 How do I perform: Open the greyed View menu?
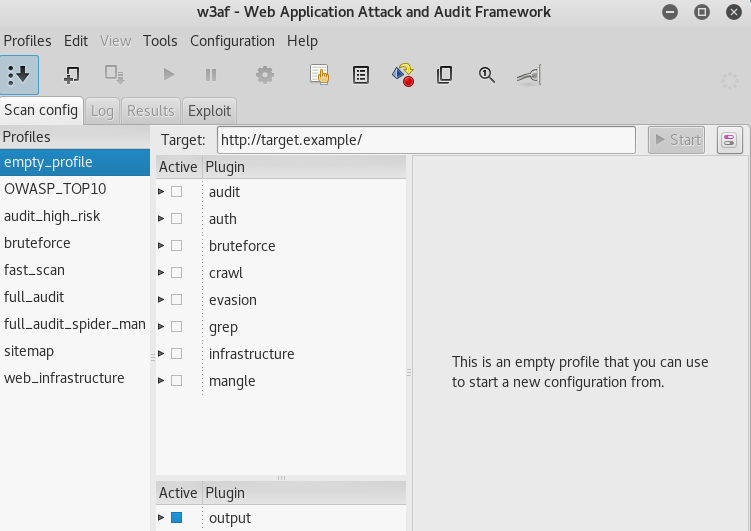[115, 41]
